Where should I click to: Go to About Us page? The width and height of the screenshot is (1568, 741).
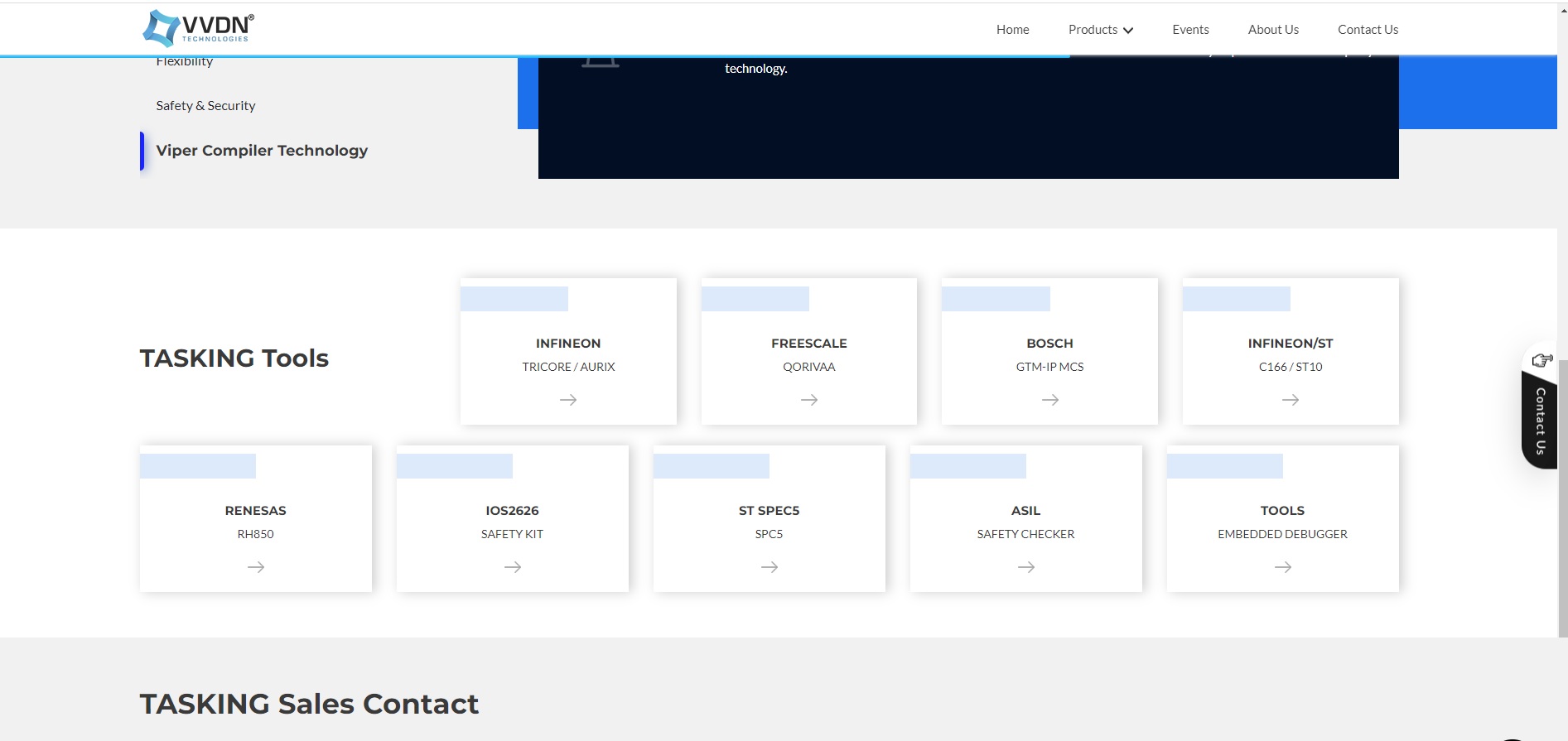(x=1273, y=30)
